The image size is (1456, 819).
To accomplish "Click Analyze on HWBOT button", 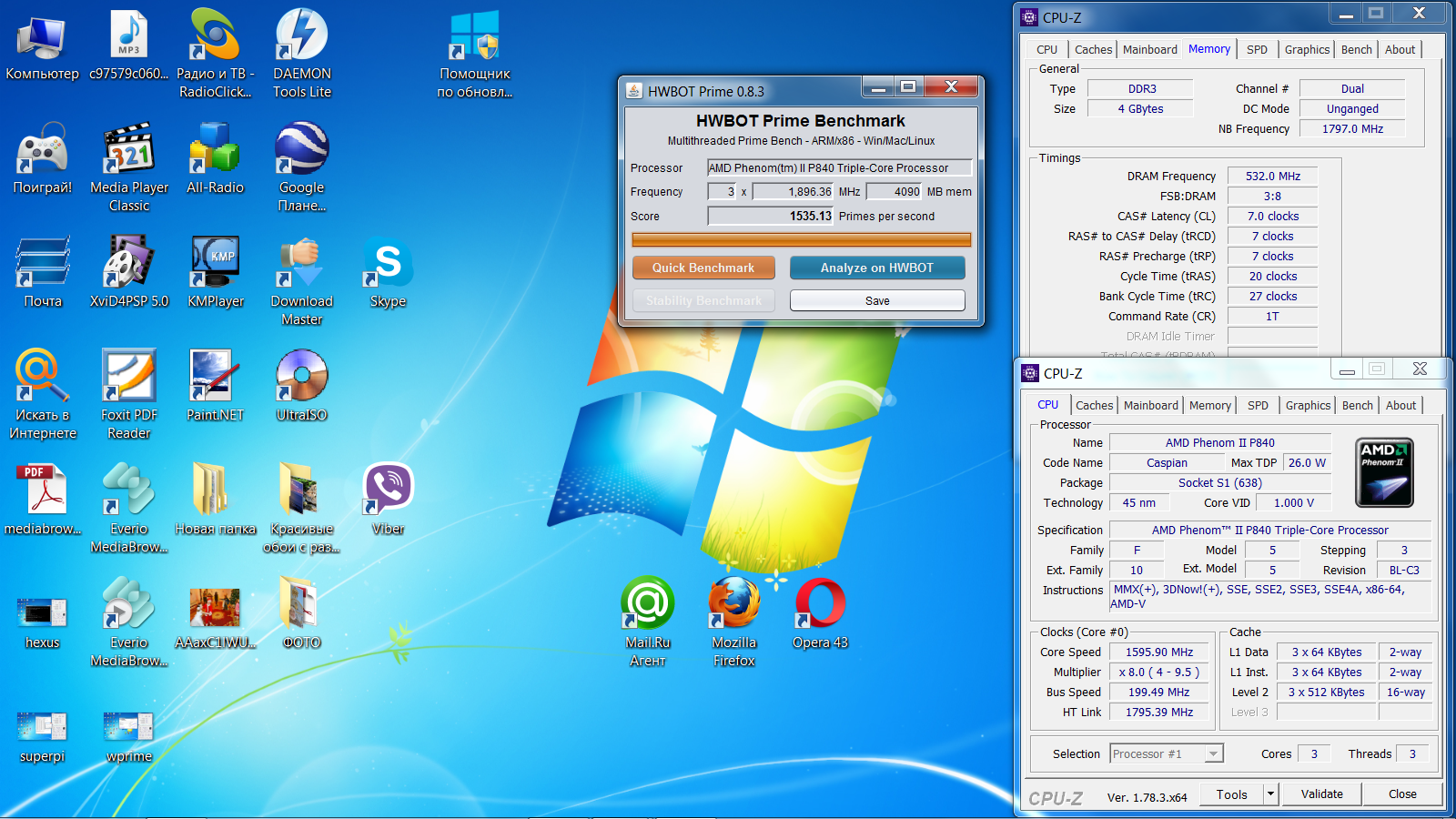I will pyautogui.click(x=877, y=268).
